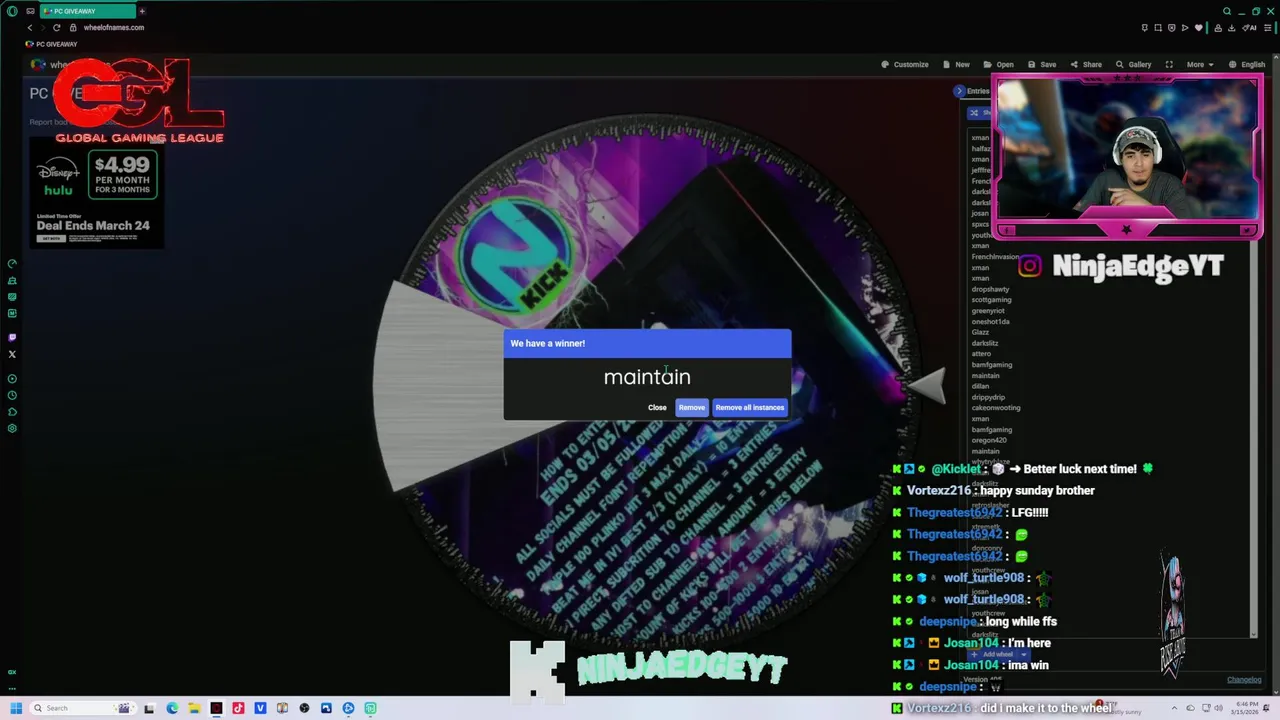Select entry 'drippydrip' in the list

point(988,397)
